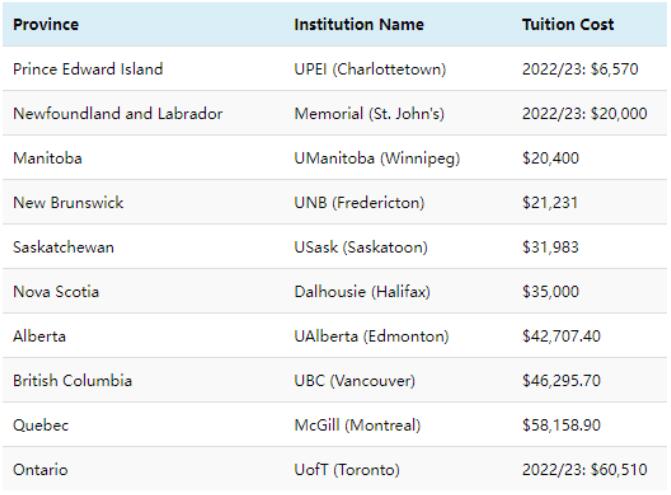Select USask (Saskatoon) institution cell
This screenshot has width=671, height=495.
[x=360, y=247]
